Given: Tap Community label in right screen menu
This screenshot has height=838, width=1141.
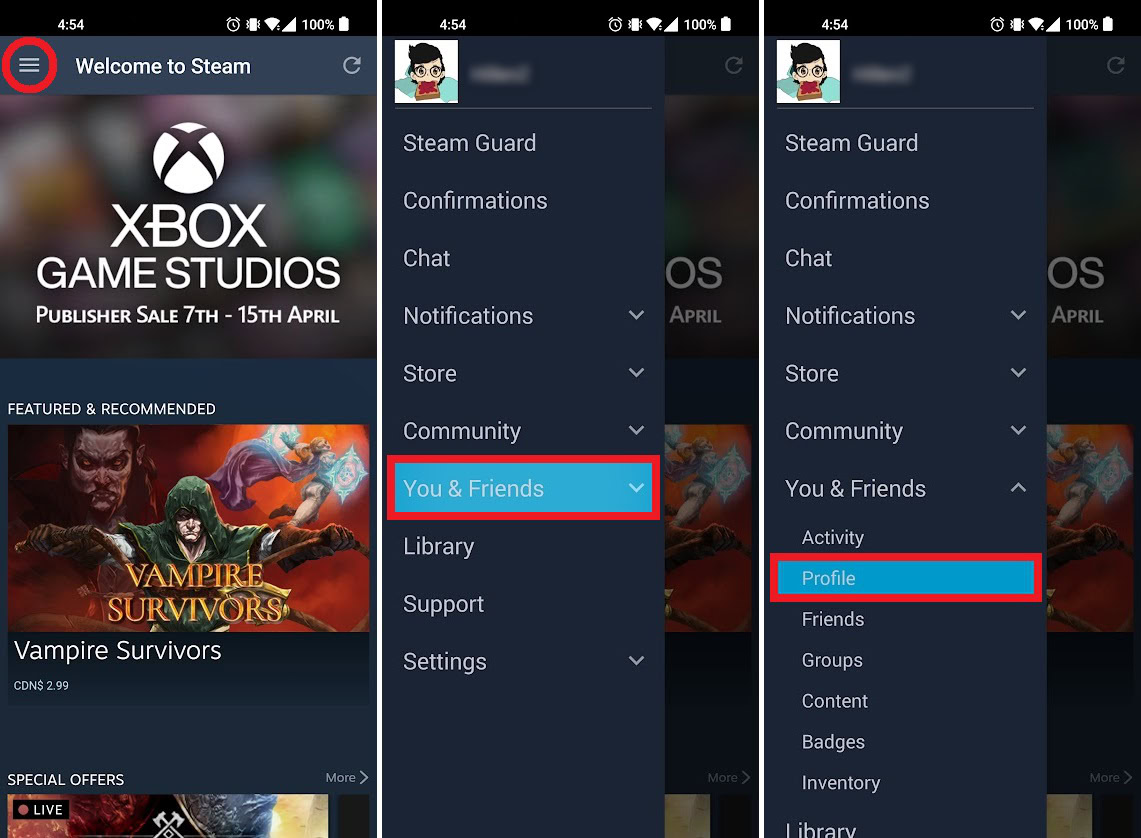Looking at the screenshot, I should [844, 431].
